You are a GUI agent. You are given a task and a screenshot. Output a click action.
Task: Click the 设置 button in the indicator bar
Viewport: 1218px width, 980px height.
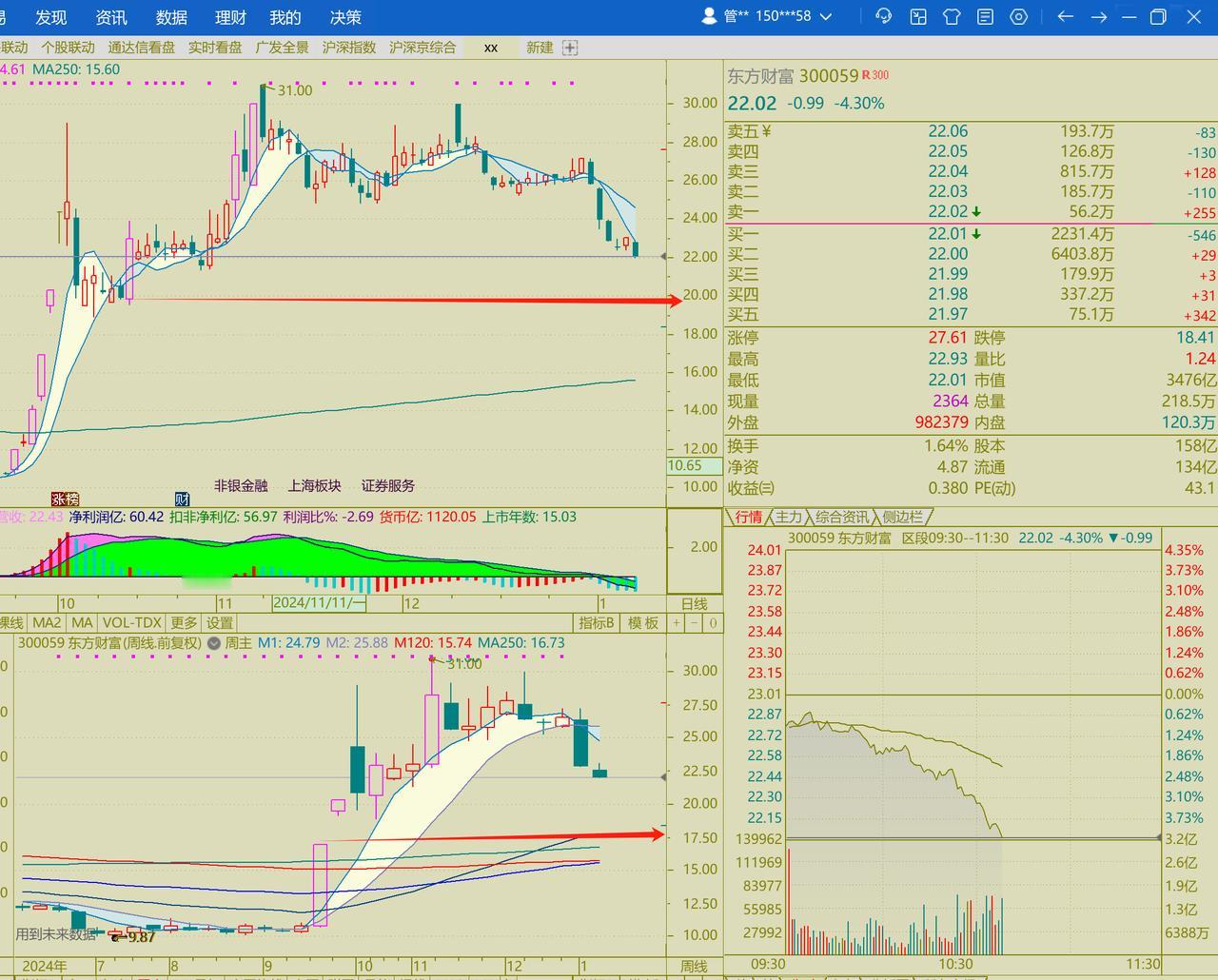pos(220,623)
